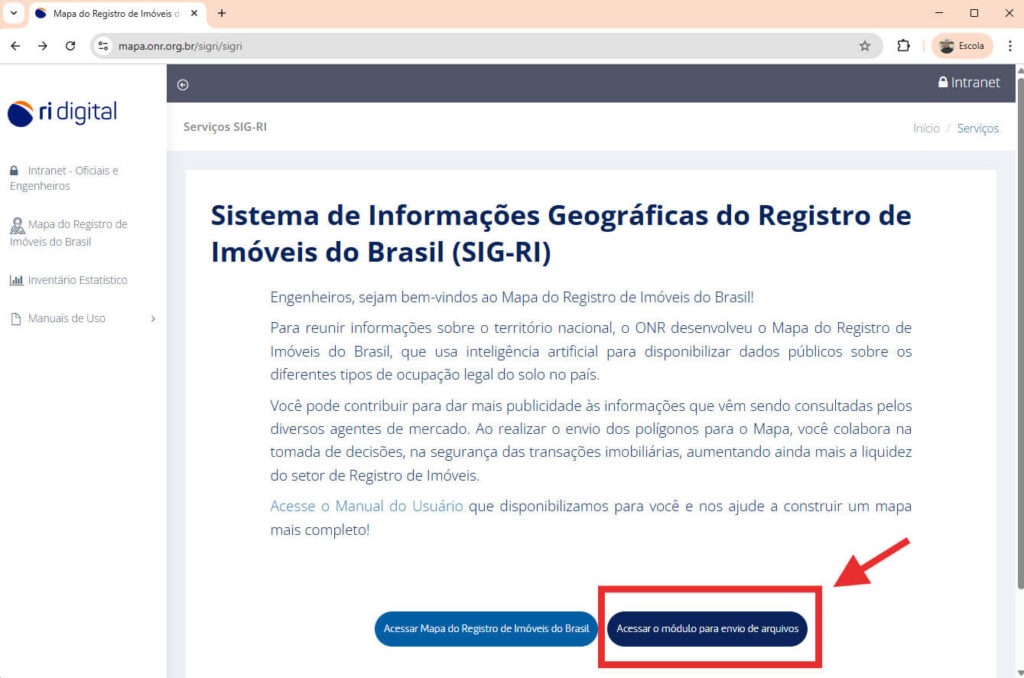Screen dimensions: 1024x678
Task: Click the Inventário Estatístico bar-chart icon
Action: point(14,279)
